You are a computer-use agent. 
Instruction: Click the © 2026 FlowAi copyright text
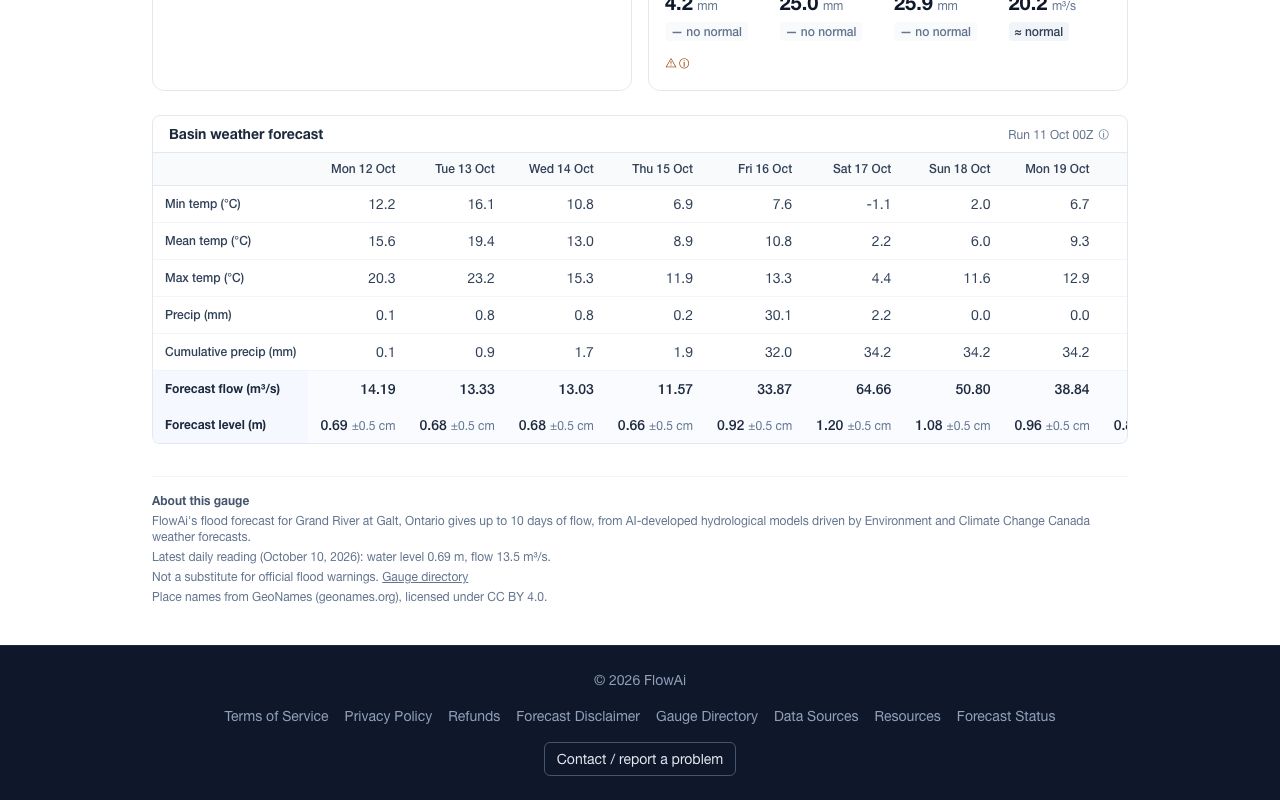tap(640, 680)
